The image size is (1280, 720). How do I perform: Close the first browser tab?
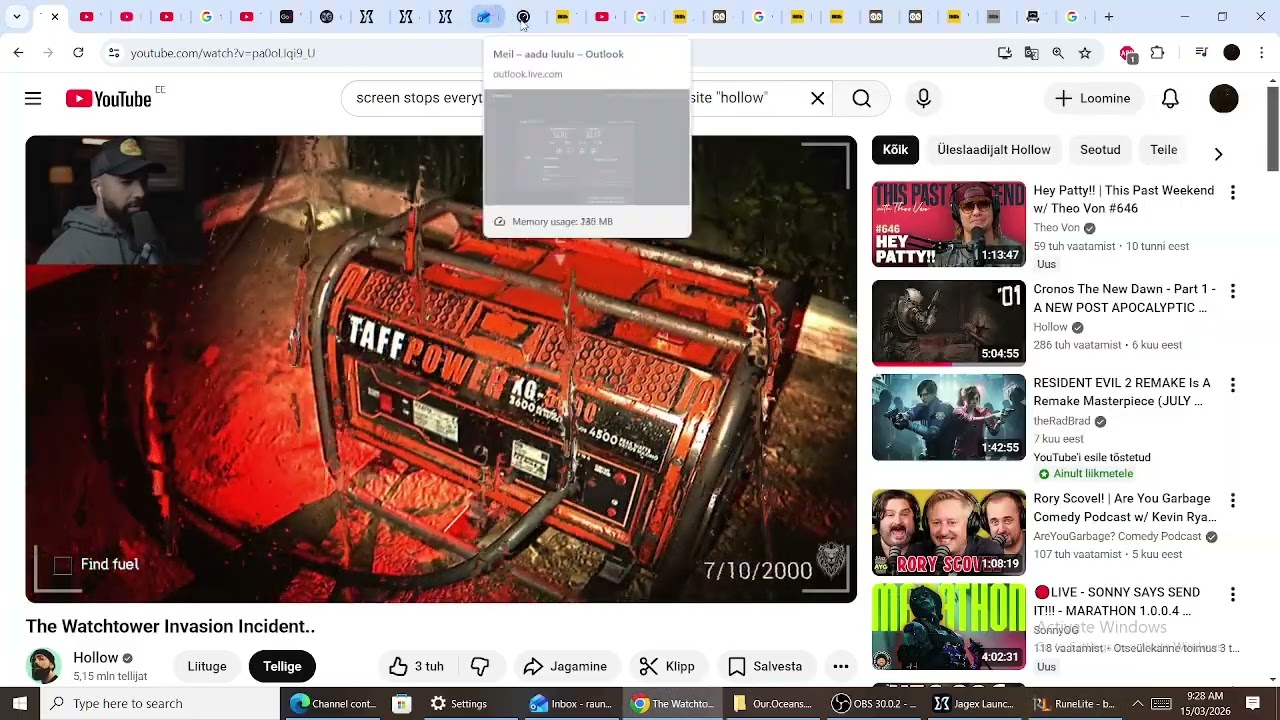coord(55,17)
